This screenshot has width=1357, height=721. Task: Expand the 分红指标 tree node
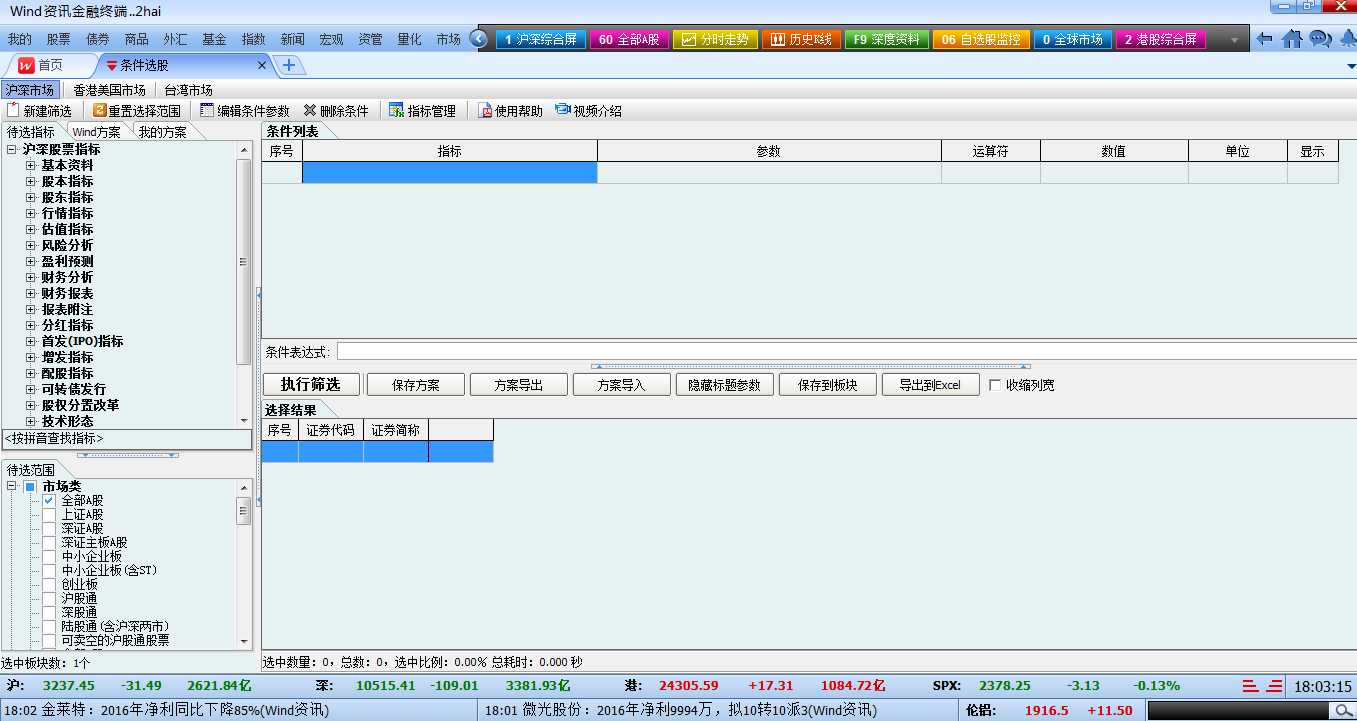coord(31,325)
